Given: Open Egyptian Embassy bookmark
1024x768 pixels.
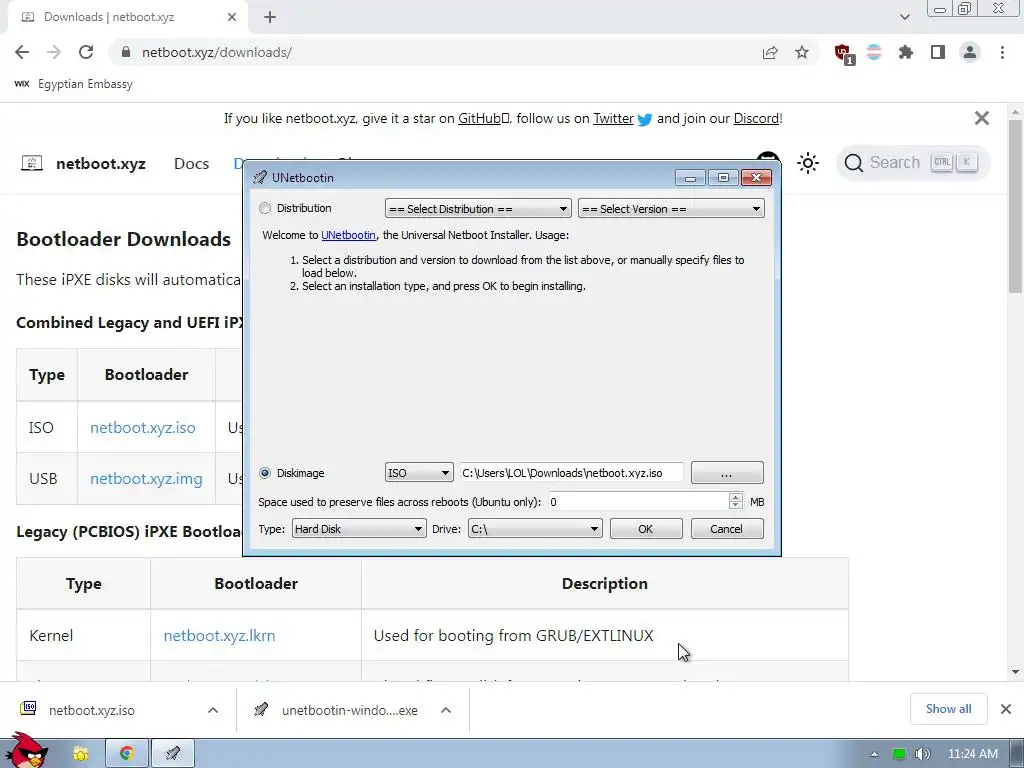Looking at the screenshot, I should click(73, 84).
